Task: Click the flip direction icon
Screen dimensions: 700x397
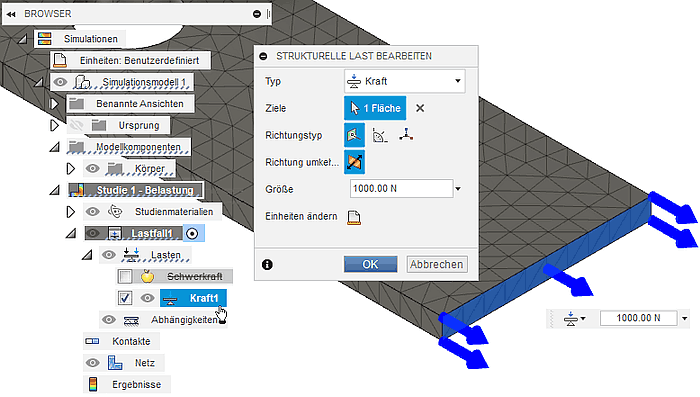Action: point(354,162)
